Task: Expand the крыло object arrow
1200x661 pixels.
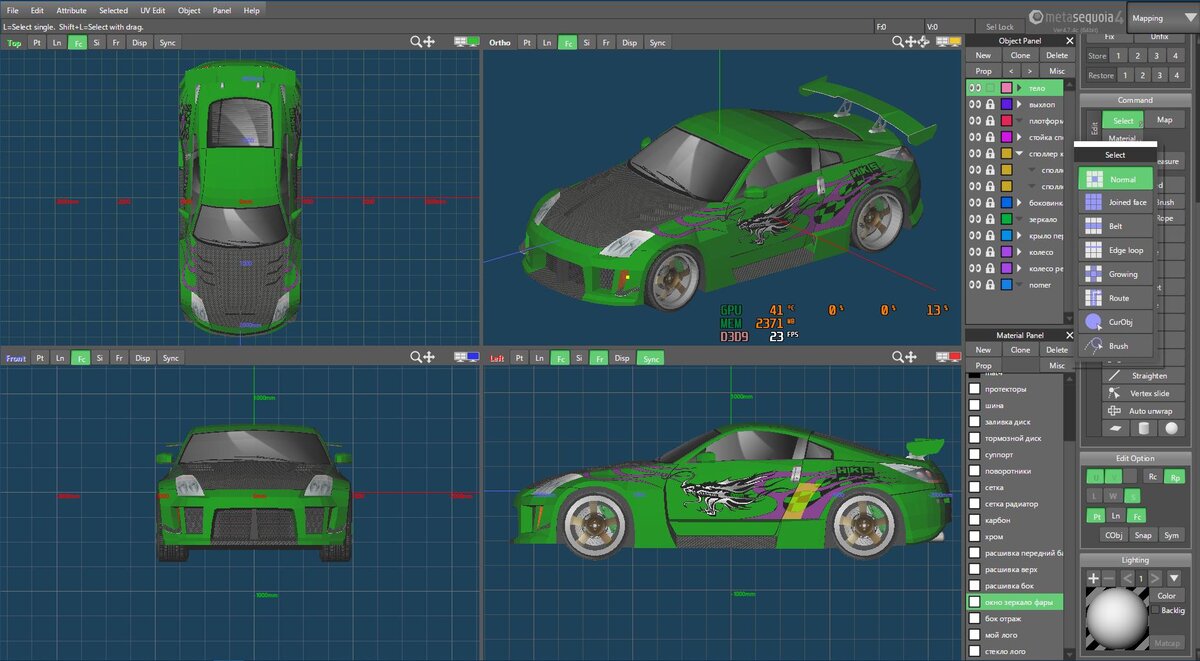Action: pos(1020,236)
